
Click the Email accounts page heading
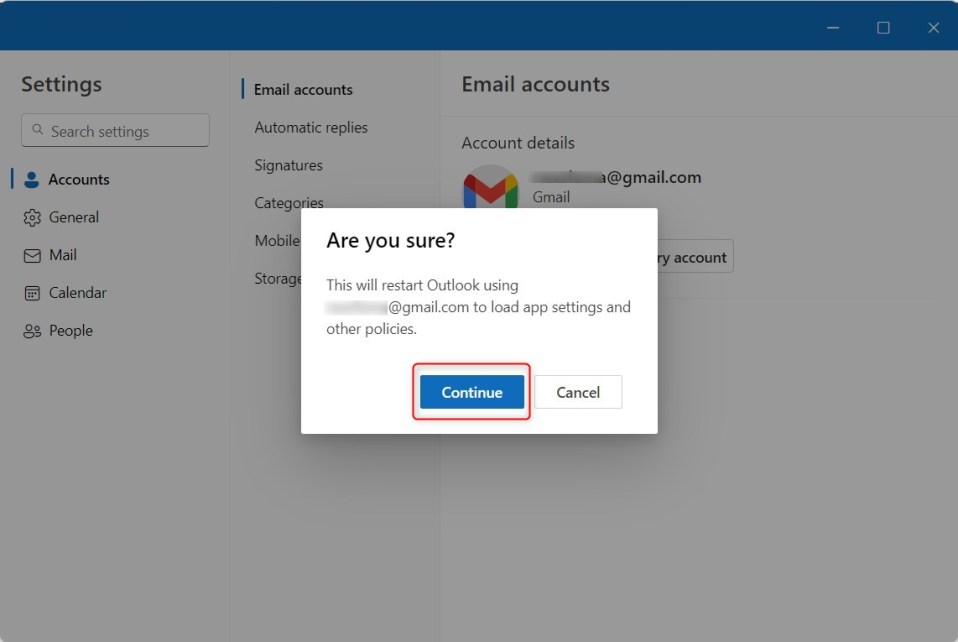tap(535, 84)
